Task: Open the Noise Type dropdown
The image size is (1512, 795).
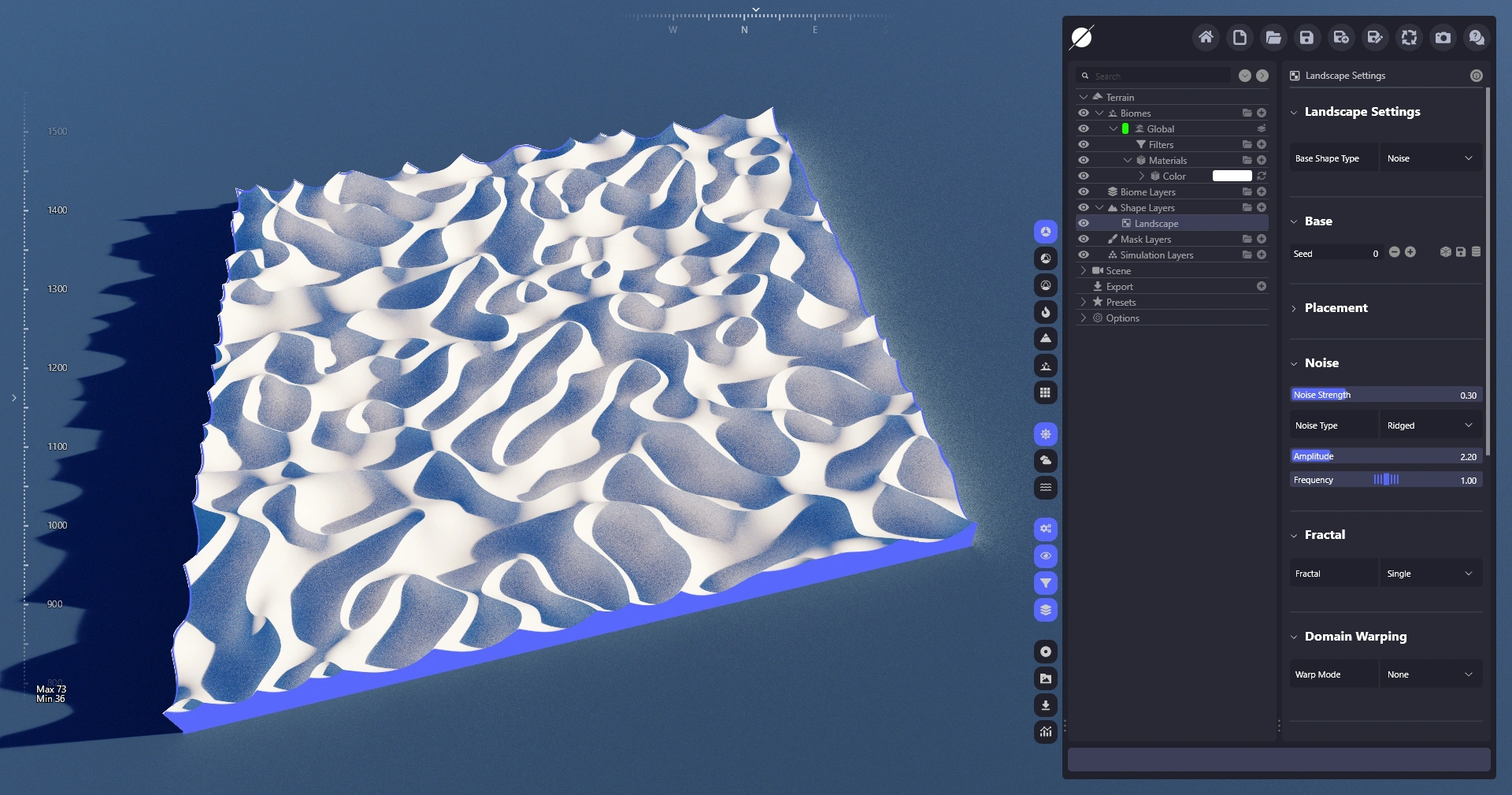Action: tap(1429, 425)
